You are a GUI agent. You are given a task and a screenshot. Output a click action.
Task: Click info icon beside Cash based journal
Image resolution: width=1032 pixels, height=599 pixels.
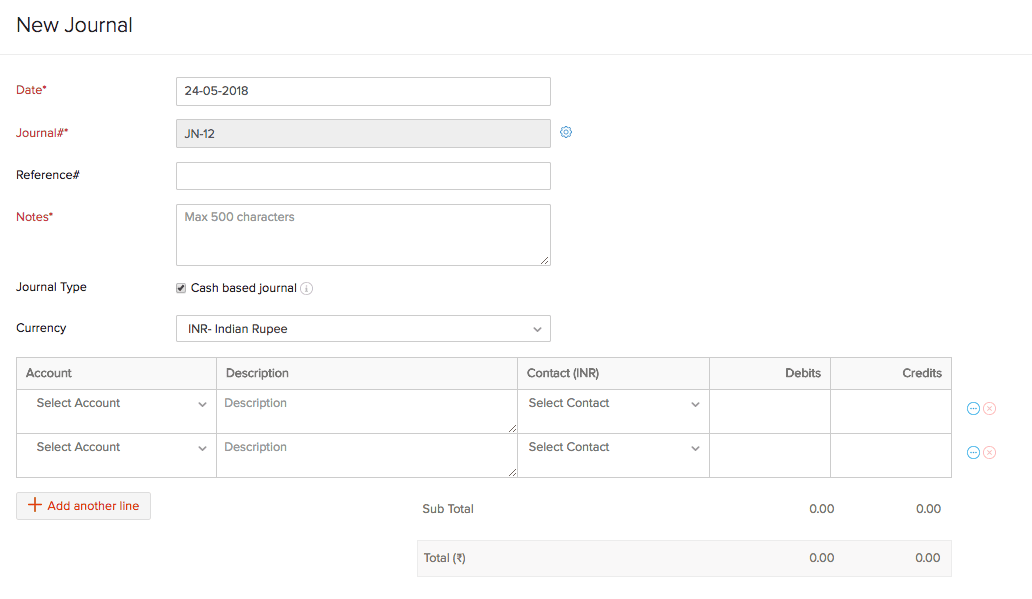pos(307,288)
